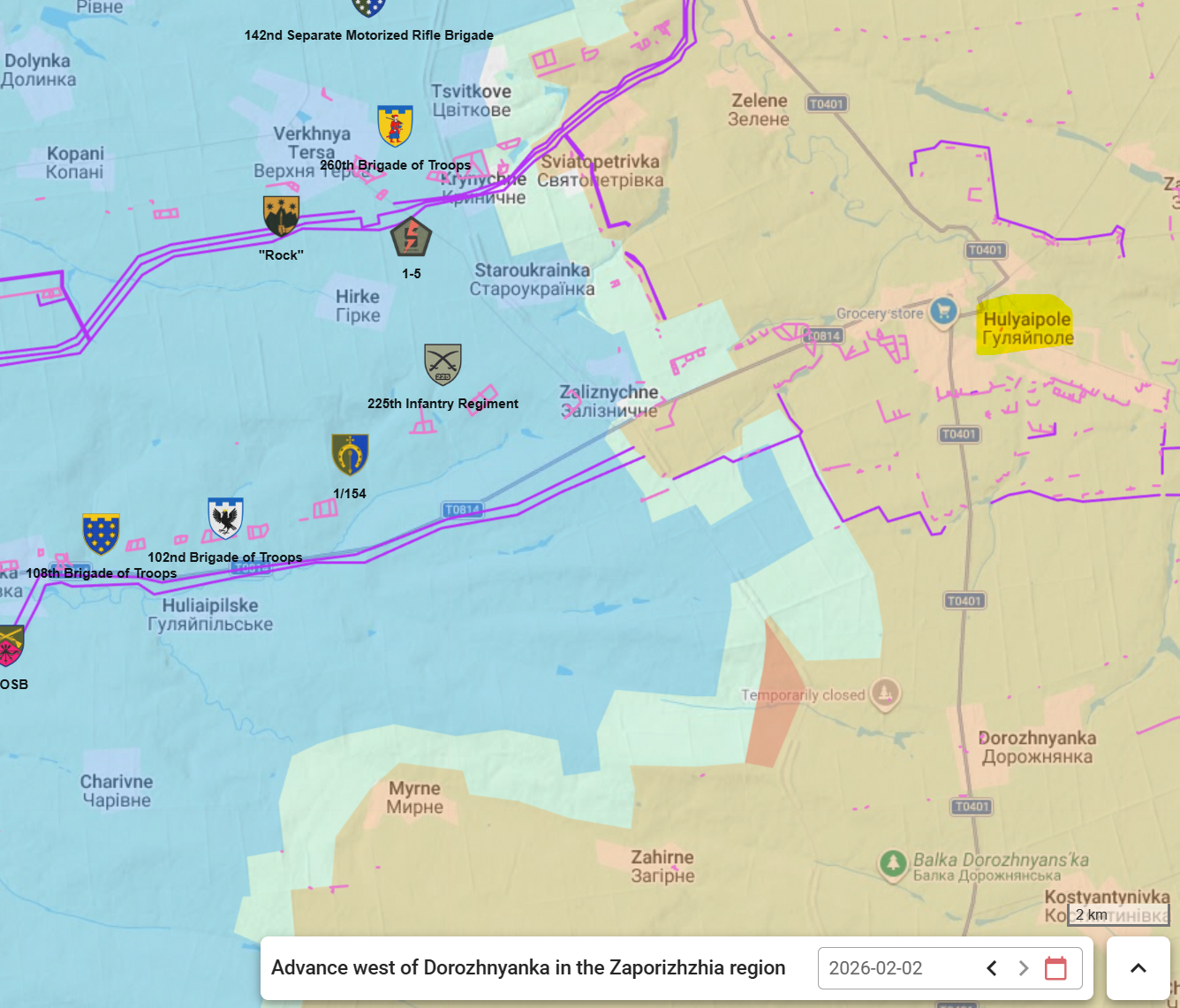The image size is (1180, 1008).
Task: Click the 2026-02-02 date field
Action: [x=950, y=968]
